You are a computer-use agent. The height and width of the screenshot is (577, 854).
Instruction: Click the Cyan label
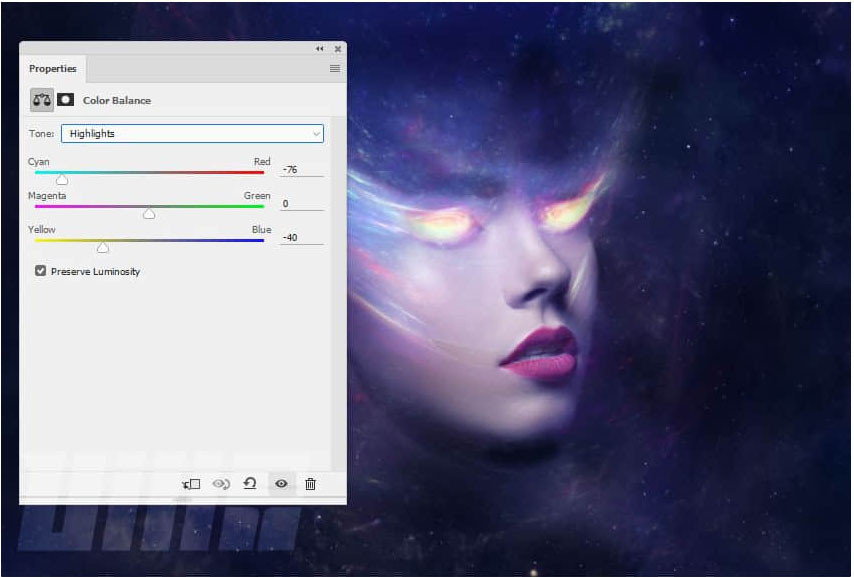[39, 162]
